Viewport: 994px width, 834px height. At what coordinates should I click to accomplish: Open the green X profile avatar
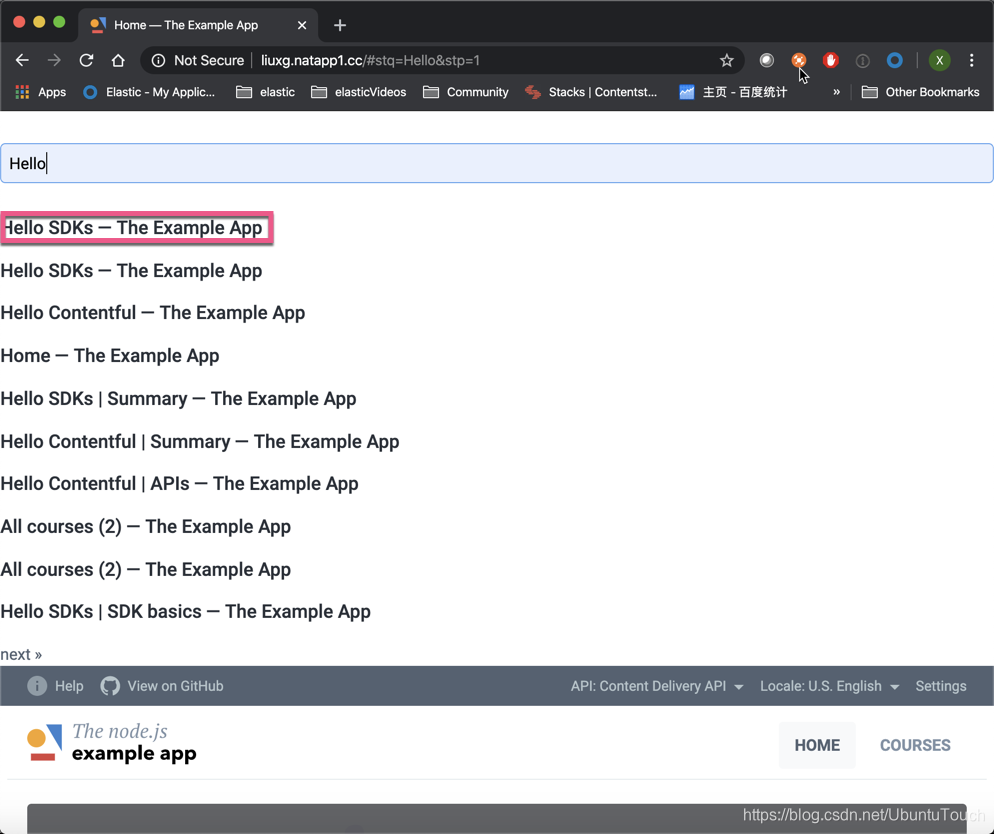coord(939,60)
